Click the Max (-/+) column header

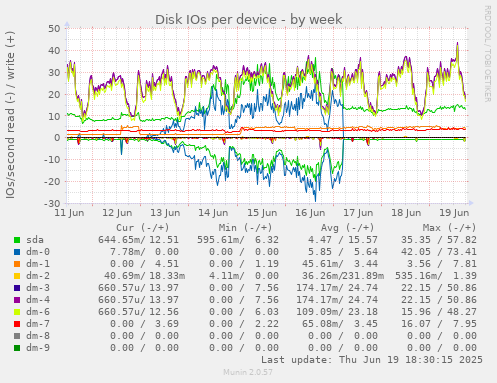point(449,228)
